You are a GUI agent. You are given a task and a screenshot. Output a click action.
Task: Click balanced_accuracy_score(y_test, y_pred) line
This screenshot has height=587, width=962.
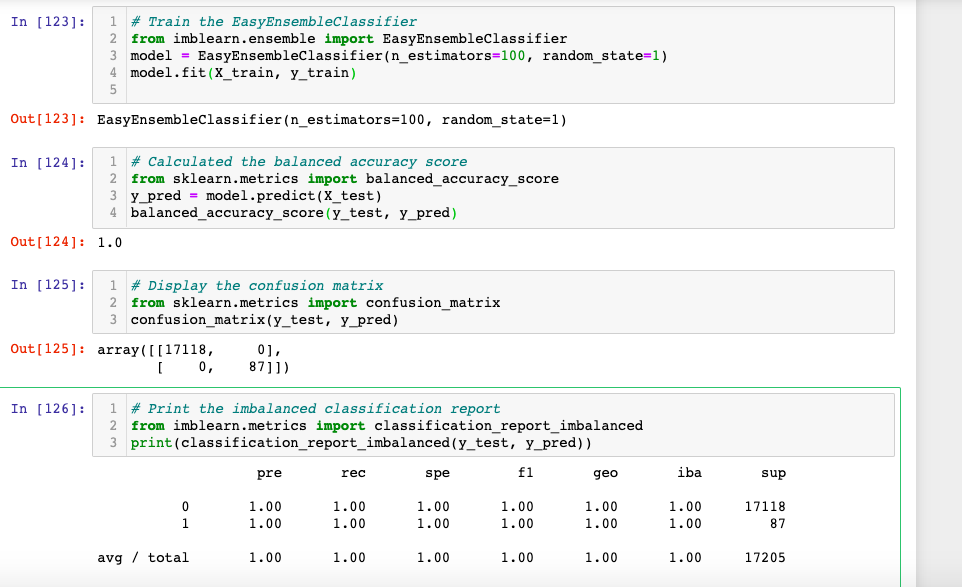tap(294, 213)
